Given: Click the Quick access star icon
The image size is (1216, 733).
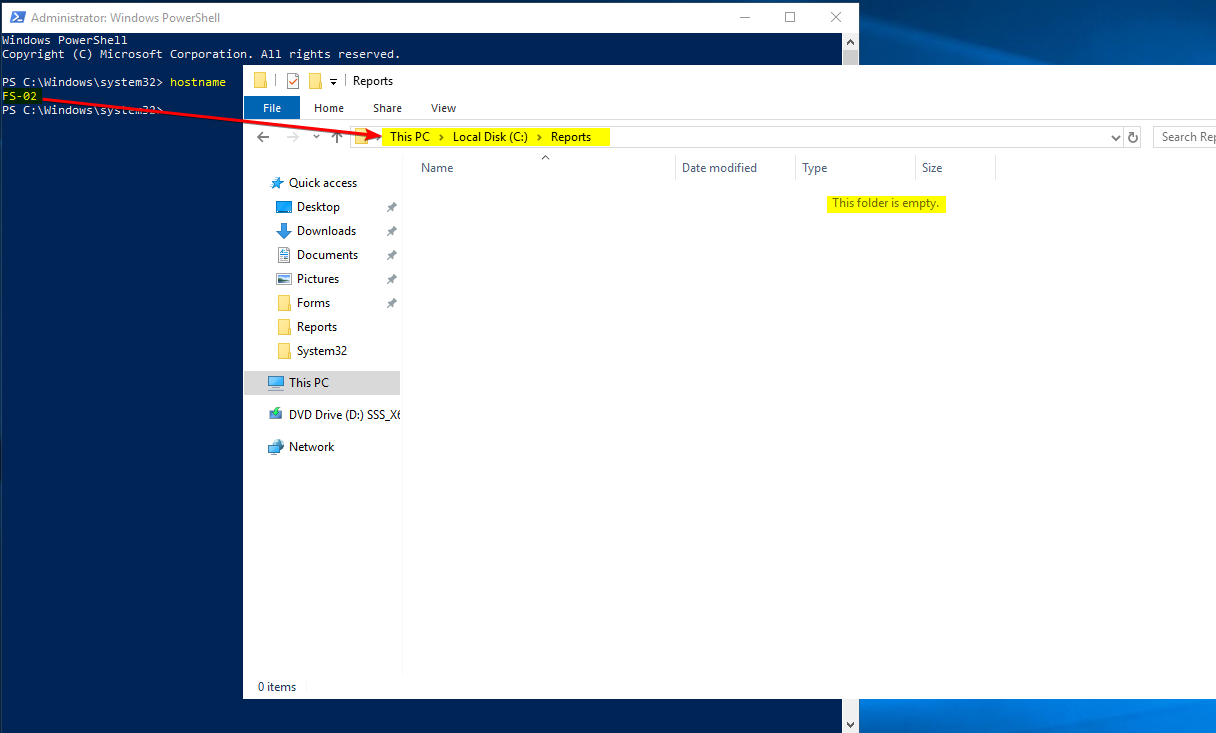Looking at the screenshot, I should click(x=277, y=183).
